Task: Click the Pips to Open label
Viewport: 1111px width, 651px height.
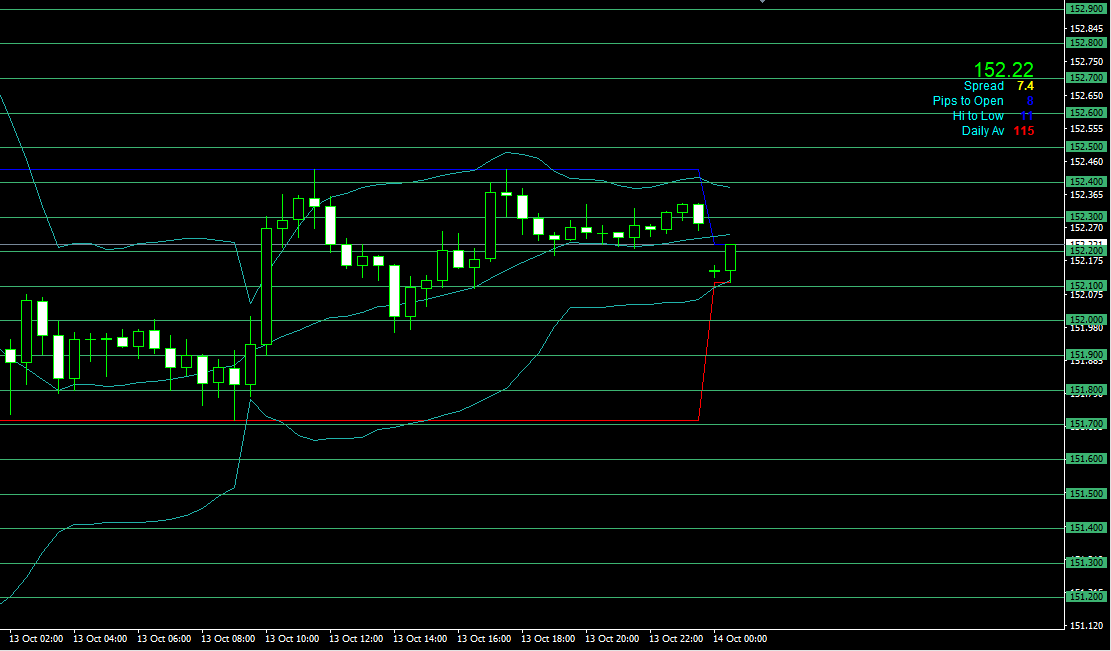Action: 967,101
